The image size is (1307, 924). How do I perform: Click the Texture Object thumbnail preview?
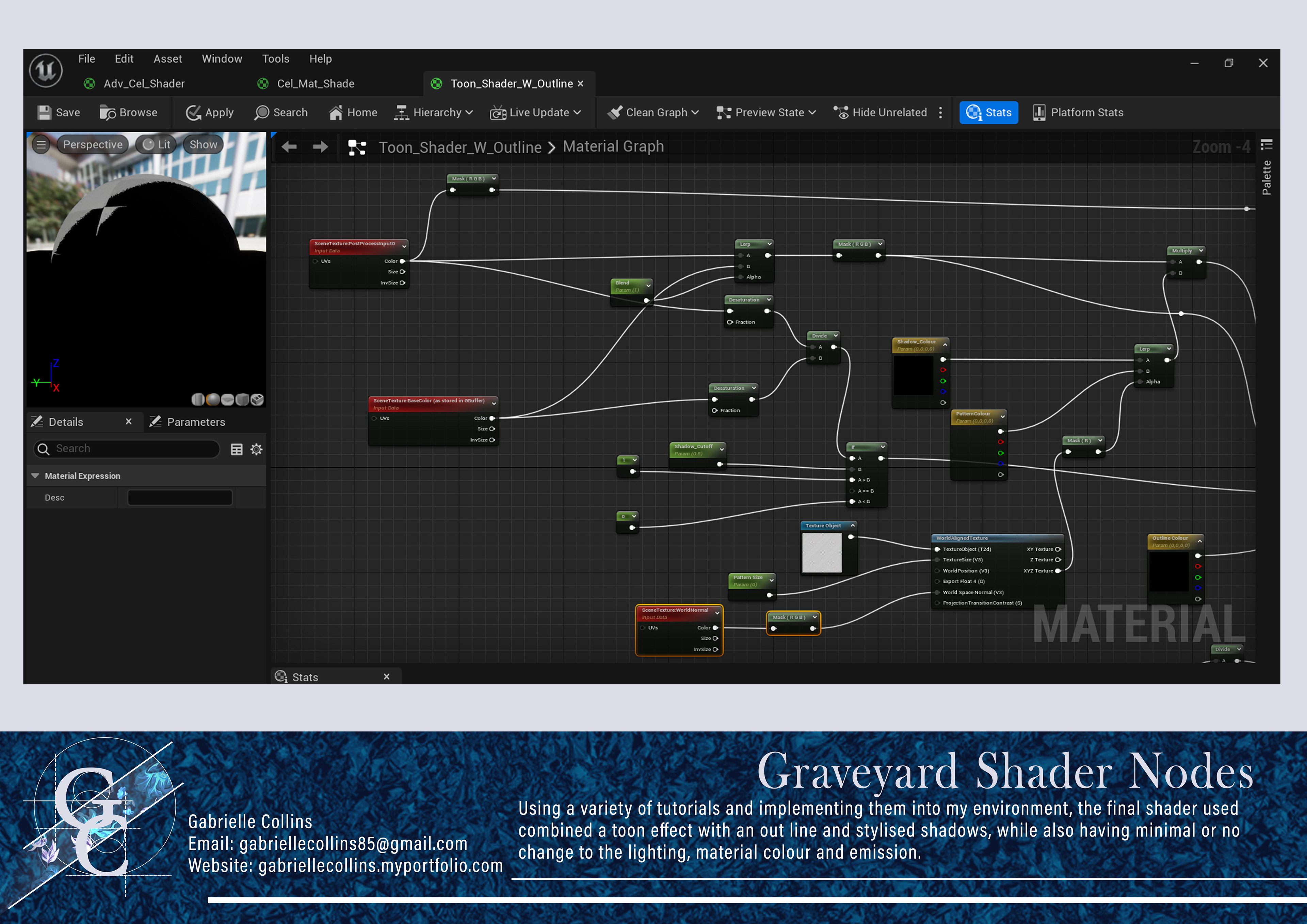[821, 553]
